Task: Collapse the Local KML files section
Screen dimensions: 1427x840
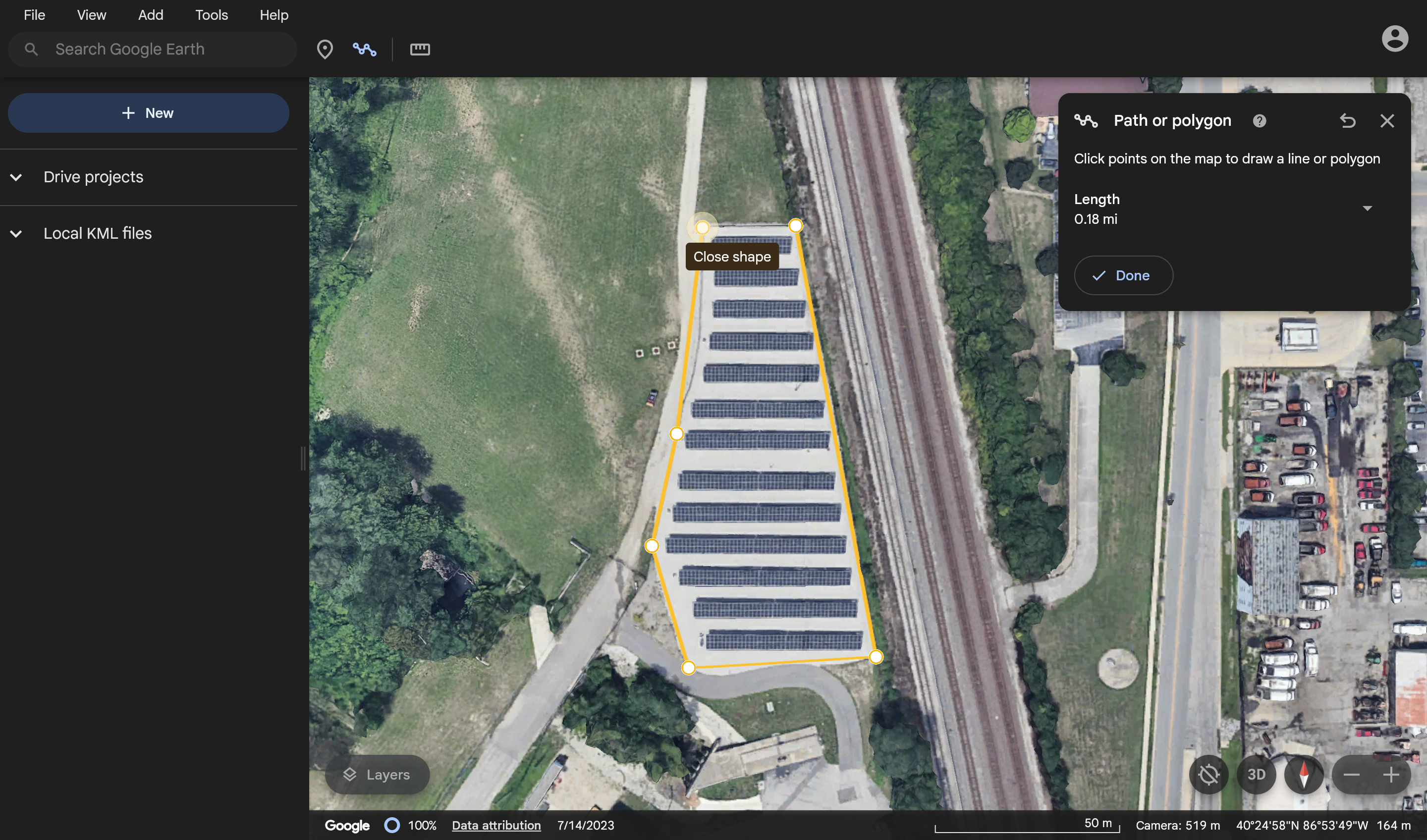Action: [16, 233]
